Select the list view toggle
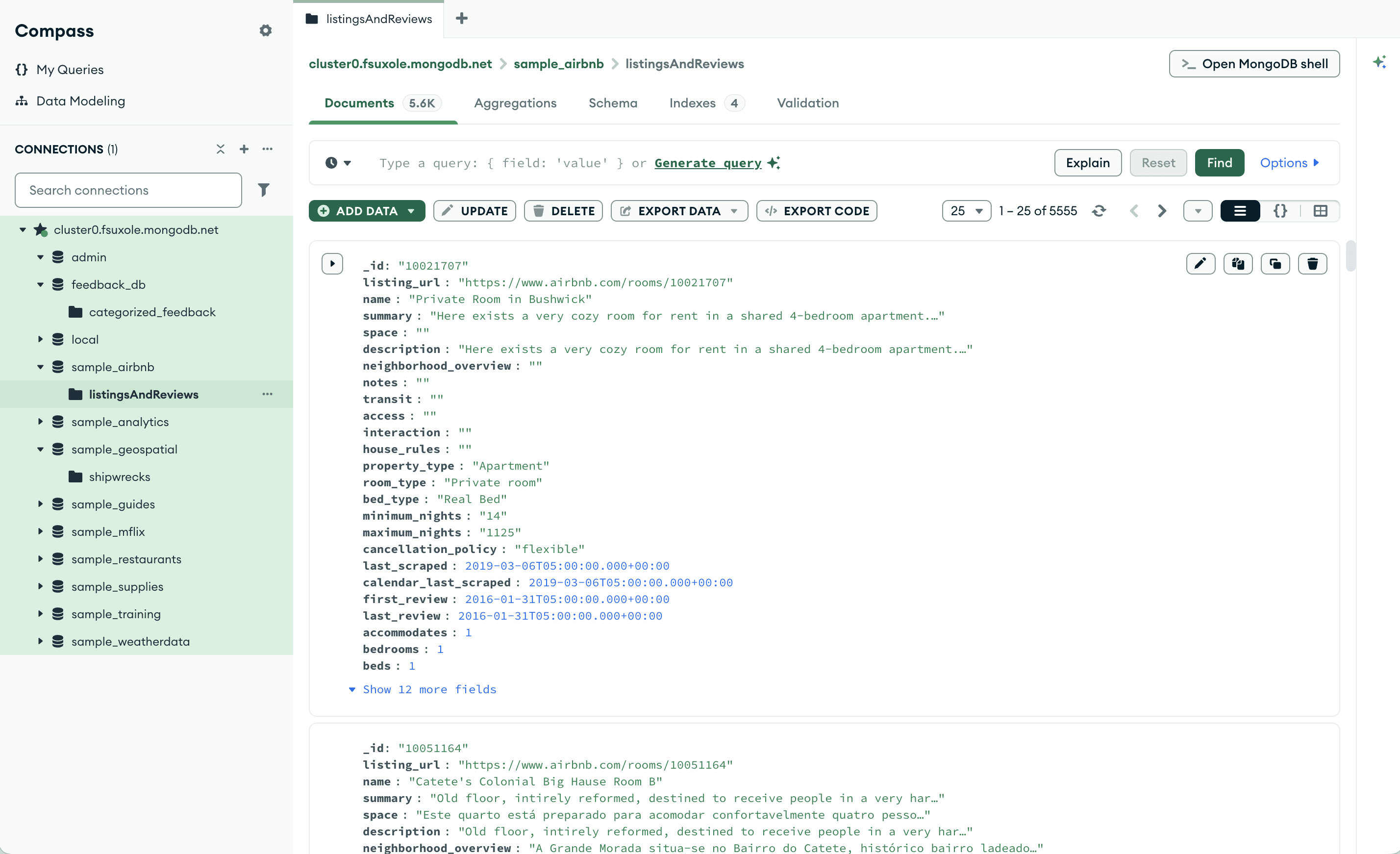1400x854 pixels. tap(1240, 211)
